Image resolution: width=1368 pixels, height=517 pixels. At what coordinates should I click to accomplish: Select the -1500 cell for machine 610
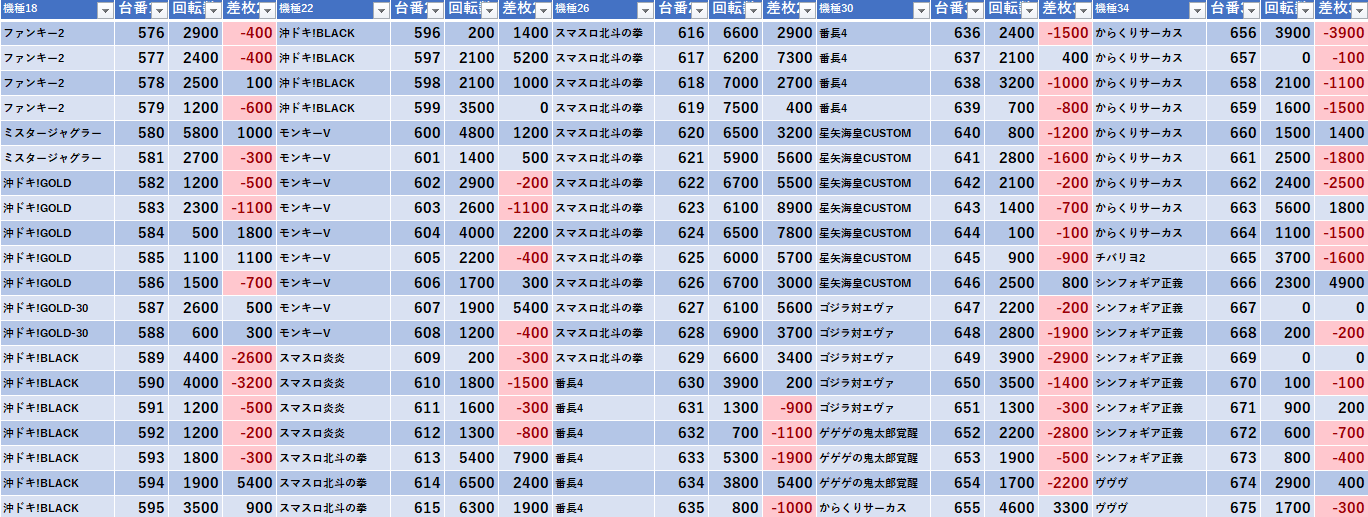point(525,383)
